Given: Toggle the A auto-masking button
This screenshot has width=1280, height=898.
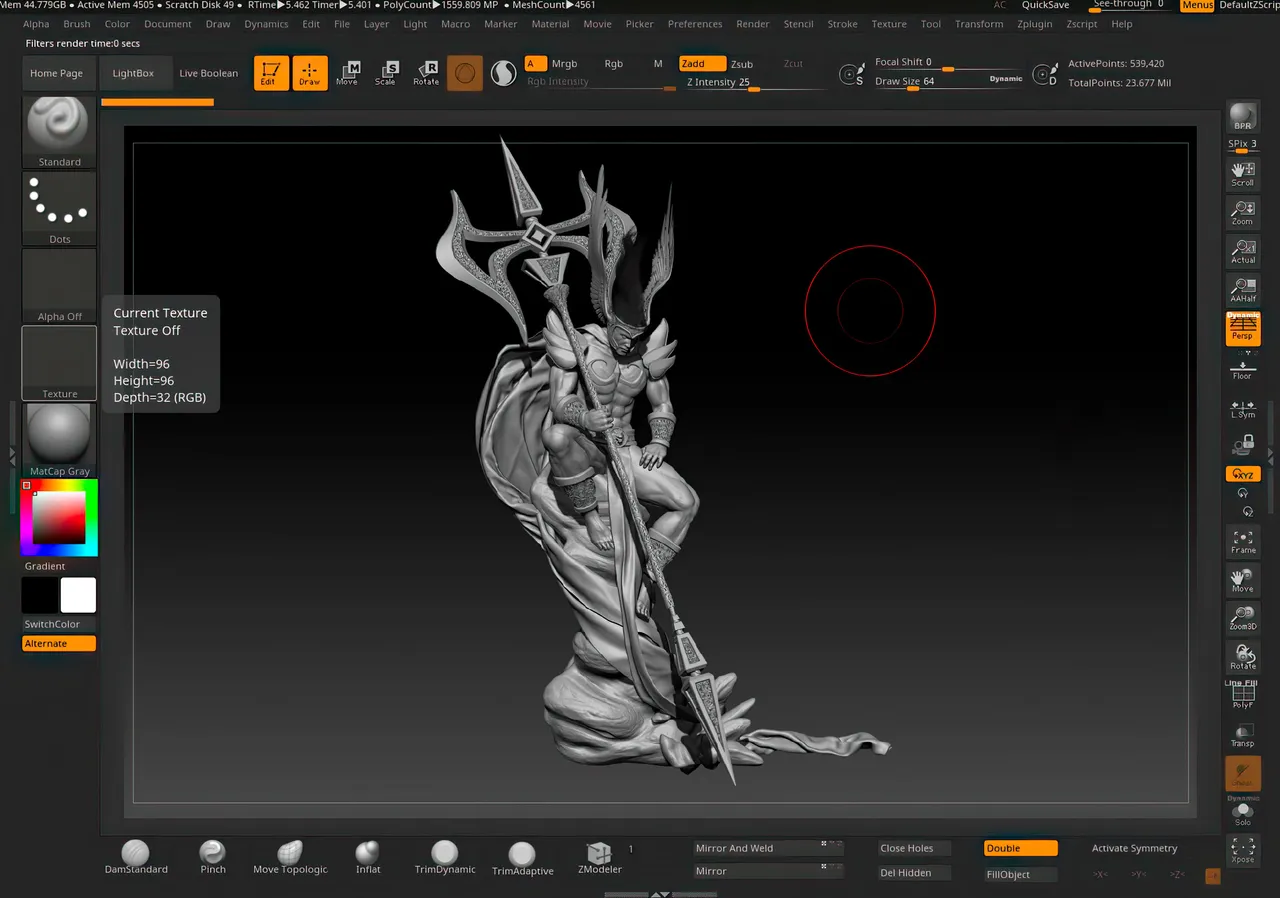Looking at the screenshot, I should click(536, 64).
